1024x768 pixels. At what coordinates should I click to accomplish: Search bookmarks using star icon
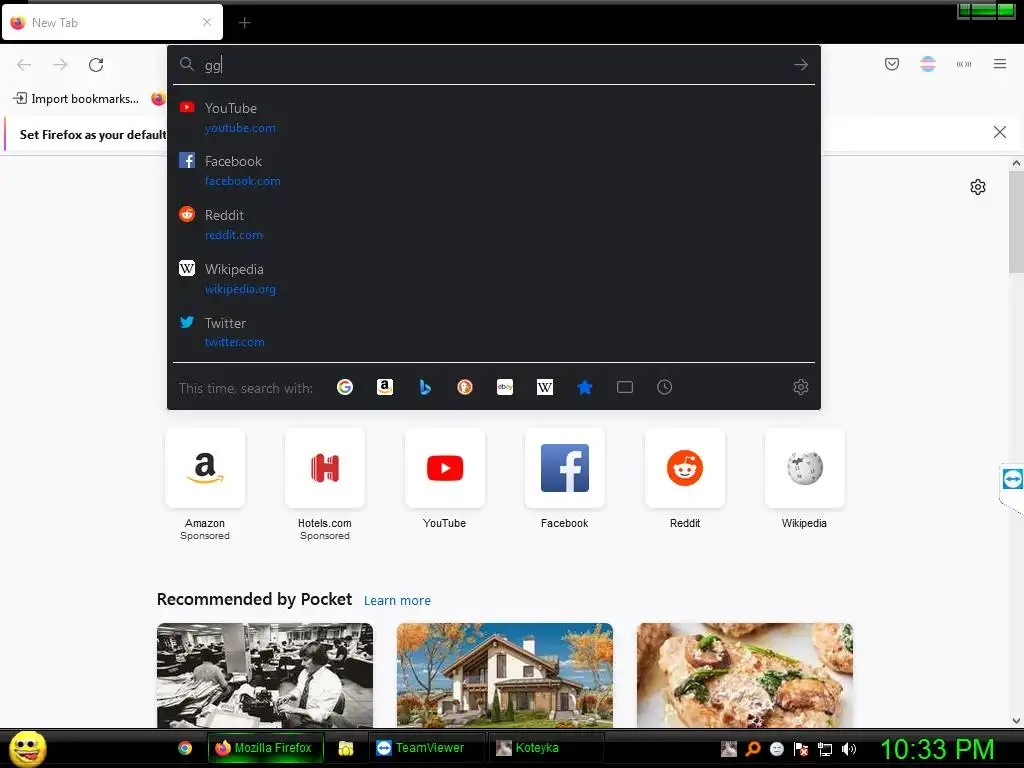(x=584, y=387)
